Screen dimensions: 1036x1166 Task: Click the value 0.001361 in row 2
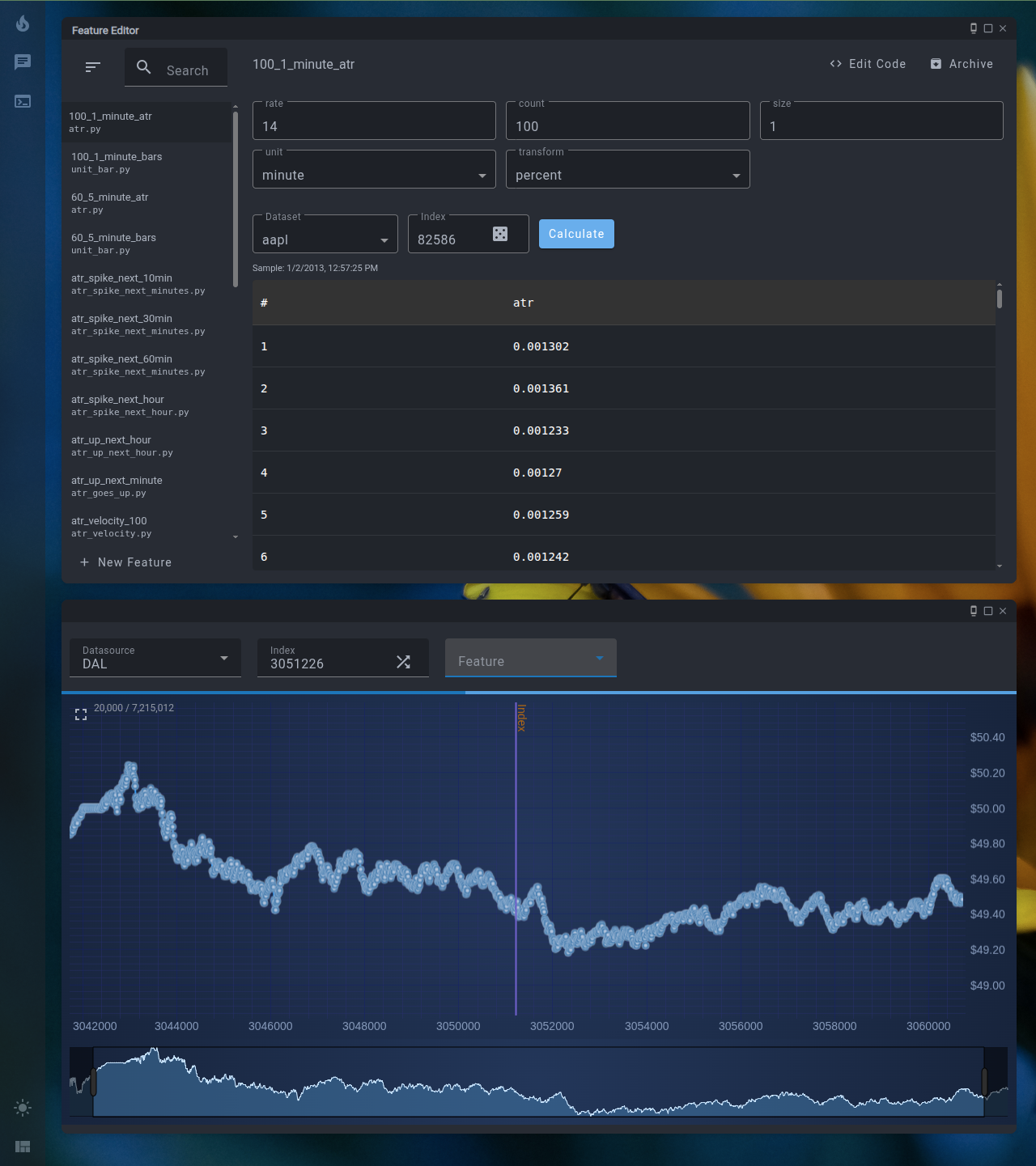541,388
